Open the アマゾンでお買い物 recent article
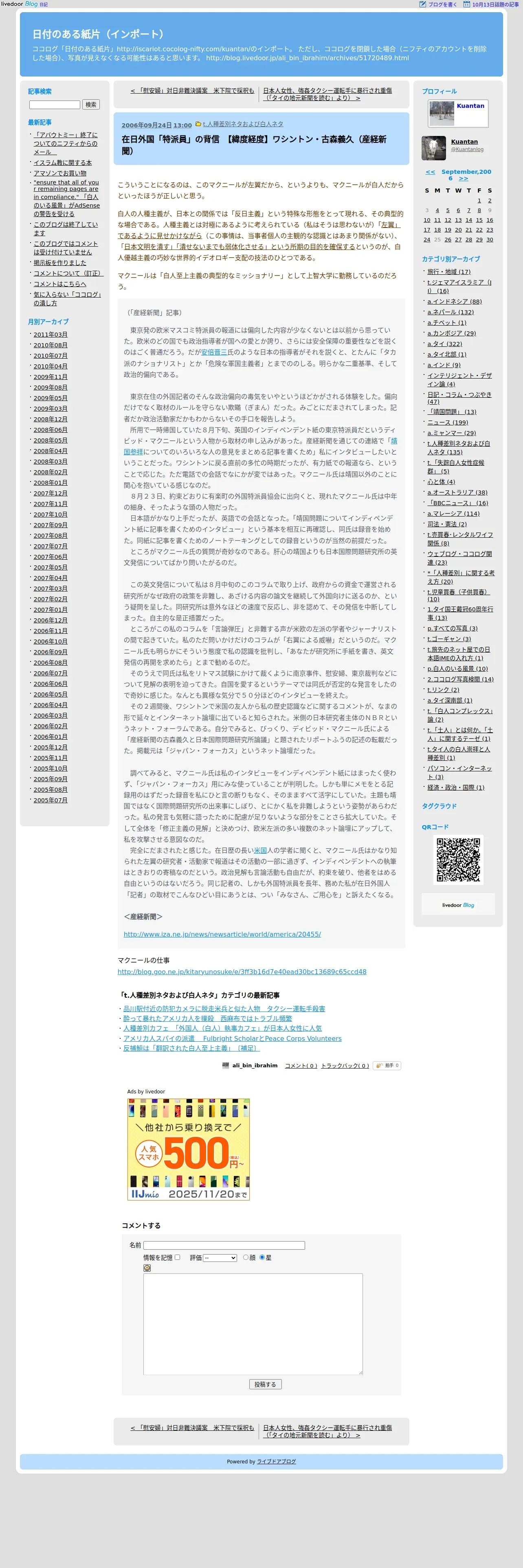This screenshot has height=1568, width=523. click(59, 173)
